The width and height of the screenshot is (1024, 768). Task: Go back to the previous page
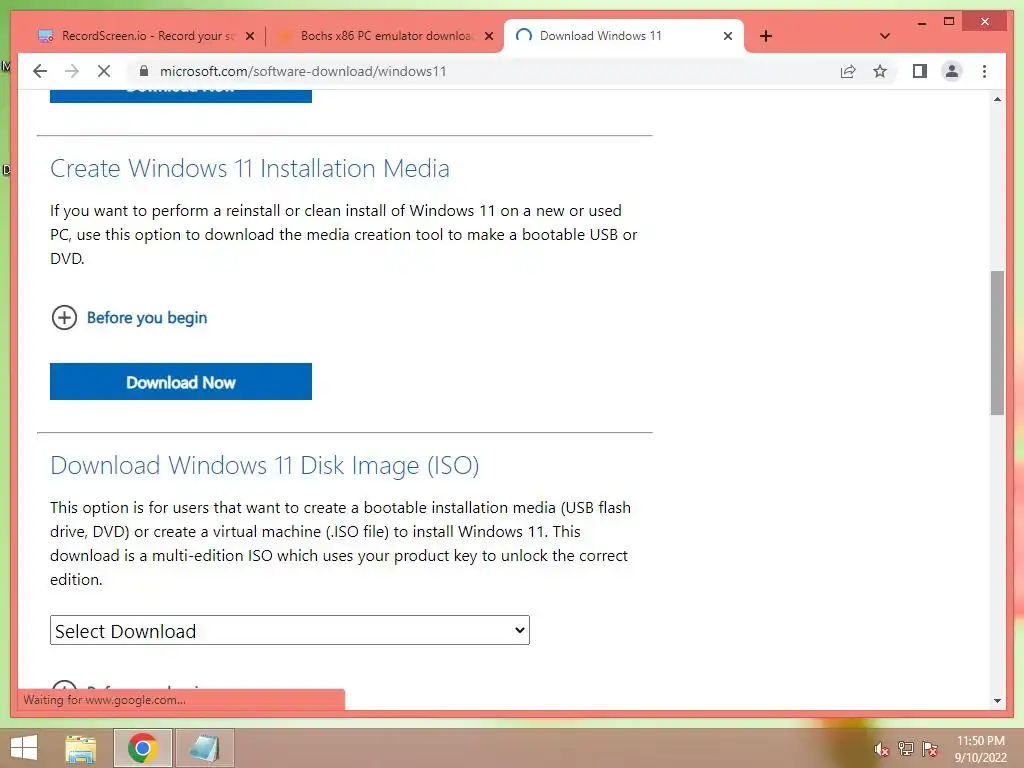pyautogui.click(x=40, y=71)
